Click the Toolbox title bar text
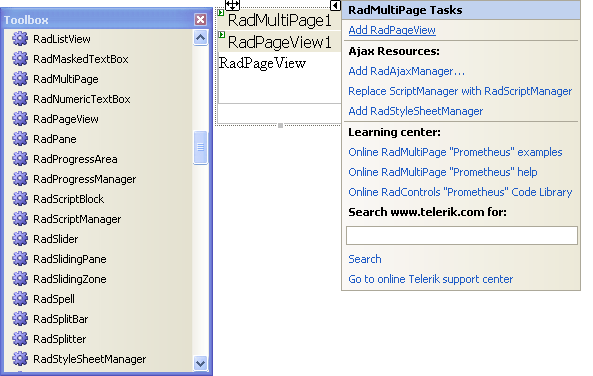Image resolution: width=593 pixels, height=376 pixels. click(x=26, y=20)
